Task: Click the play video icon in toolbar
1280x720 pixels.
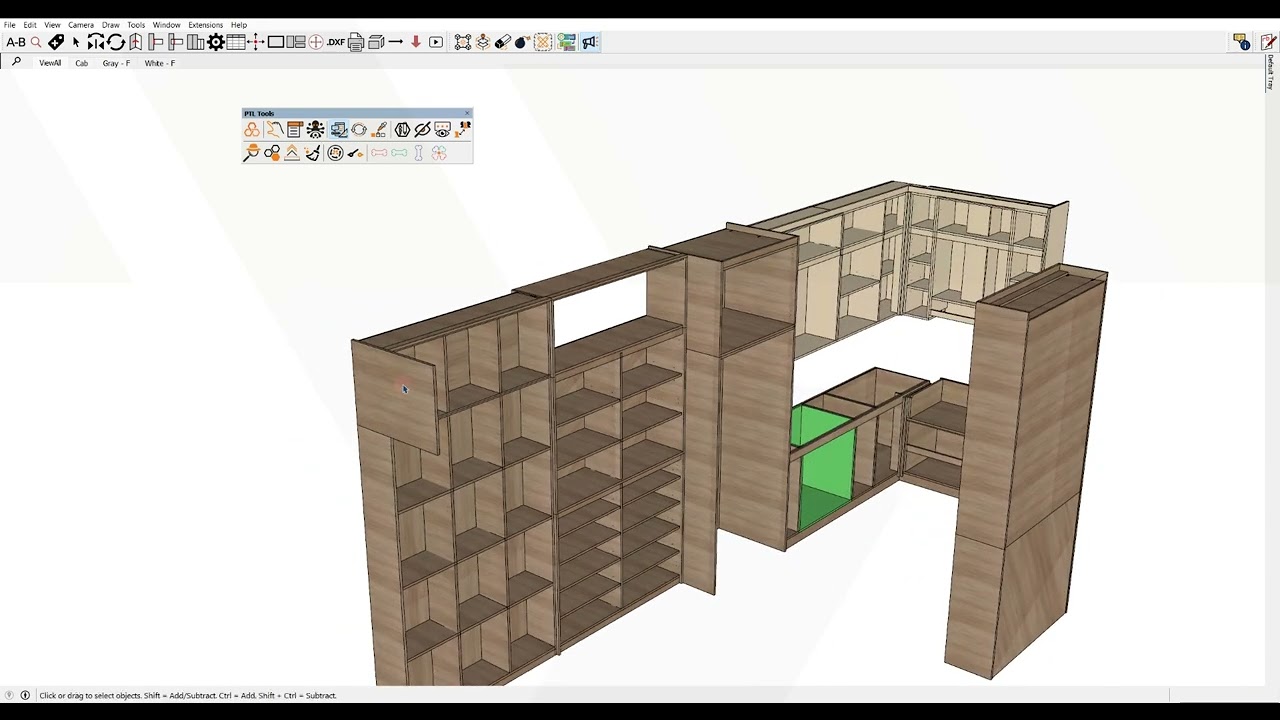Action: (436, 42)
